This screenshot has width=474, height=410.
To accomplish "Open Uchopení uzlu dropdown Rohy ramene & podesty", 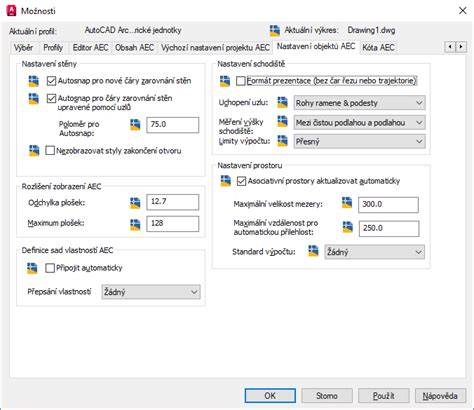I will tap(359, 103).
